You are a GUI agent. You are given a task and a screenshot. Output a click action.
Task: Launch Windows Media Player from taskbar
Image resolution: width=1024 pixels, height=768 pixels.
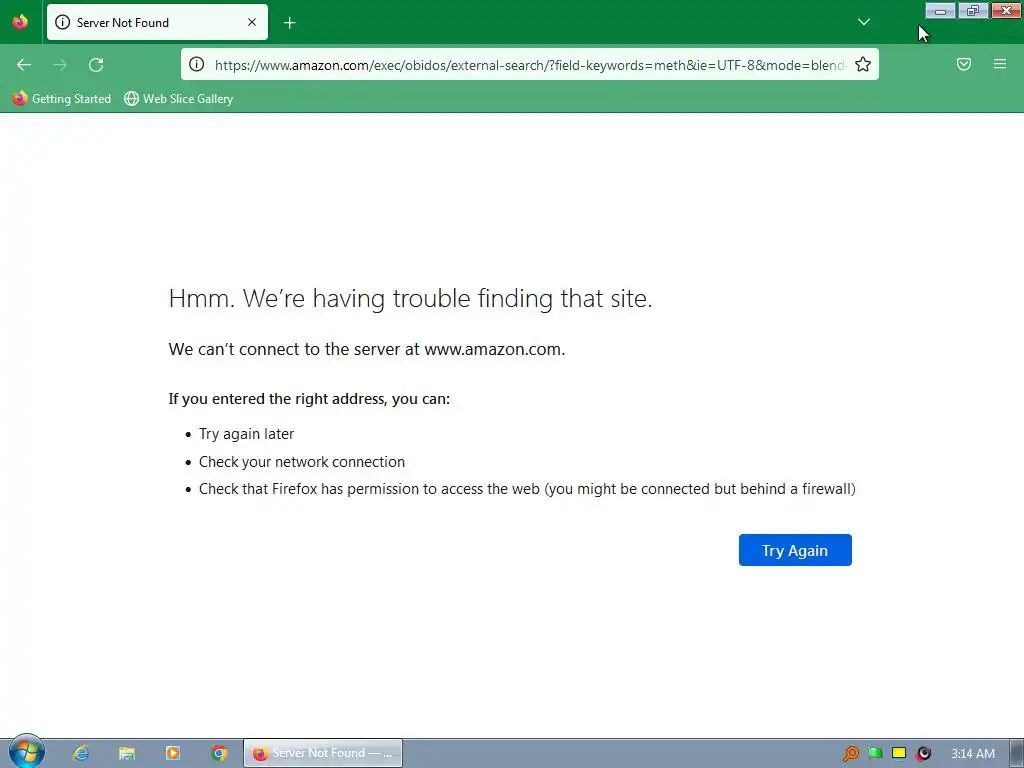pos(173,753)
